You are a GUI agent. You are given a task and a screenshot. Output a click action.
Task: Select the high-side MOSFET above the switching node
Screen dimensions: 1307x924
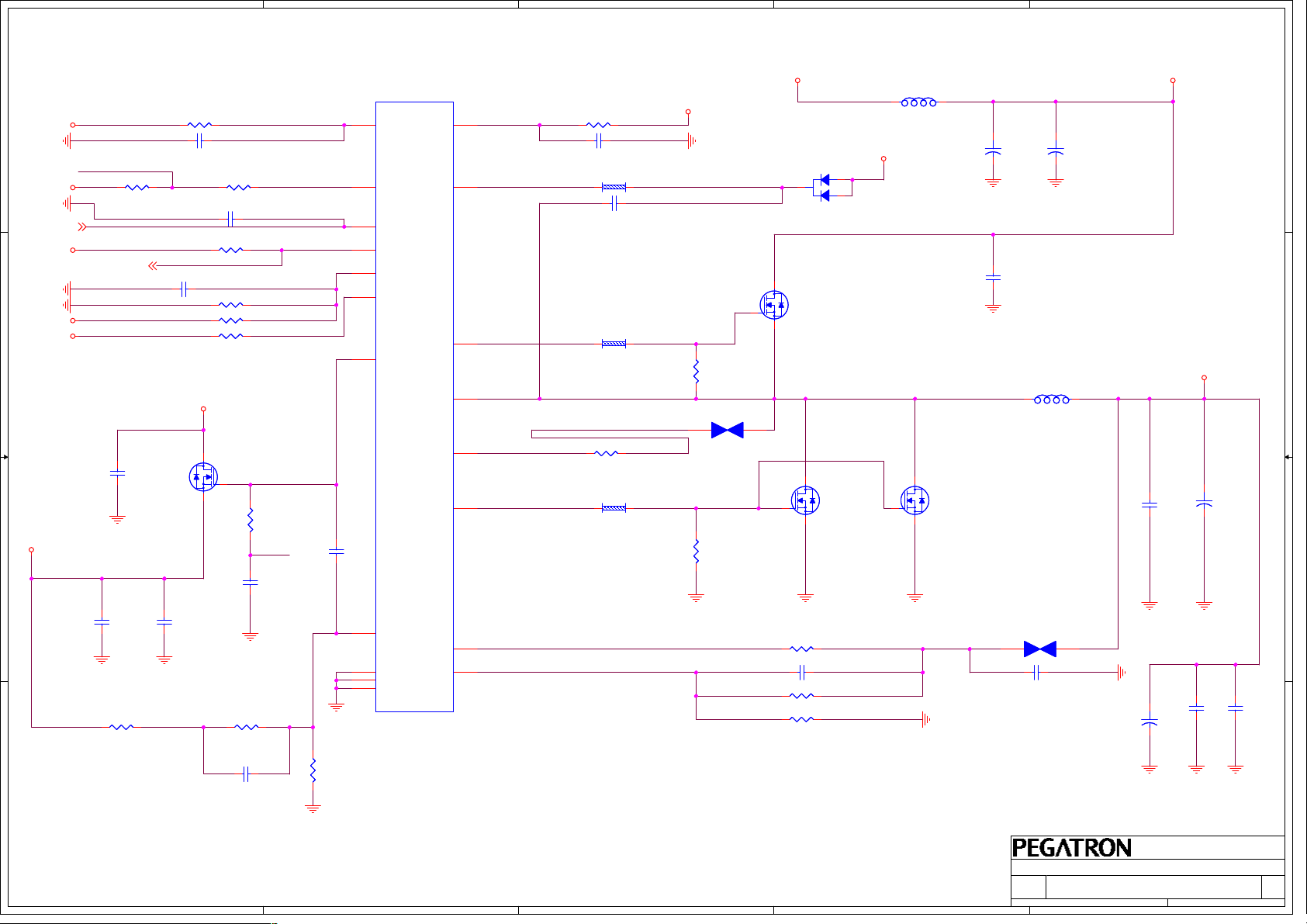coord(774,305)
